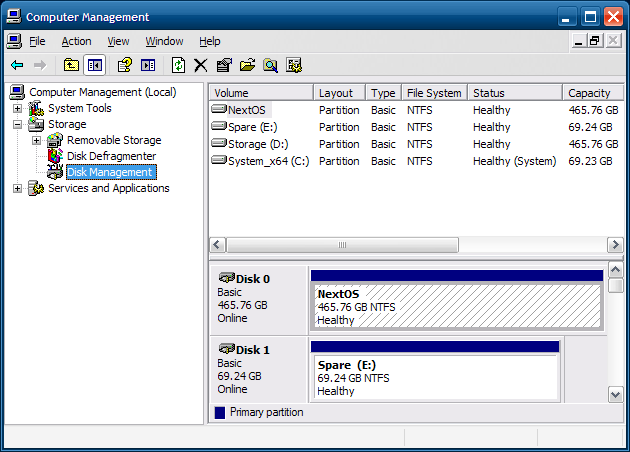Click the disk view scroll-down arrow
This screenshot has width=630, height=452.
616,394
